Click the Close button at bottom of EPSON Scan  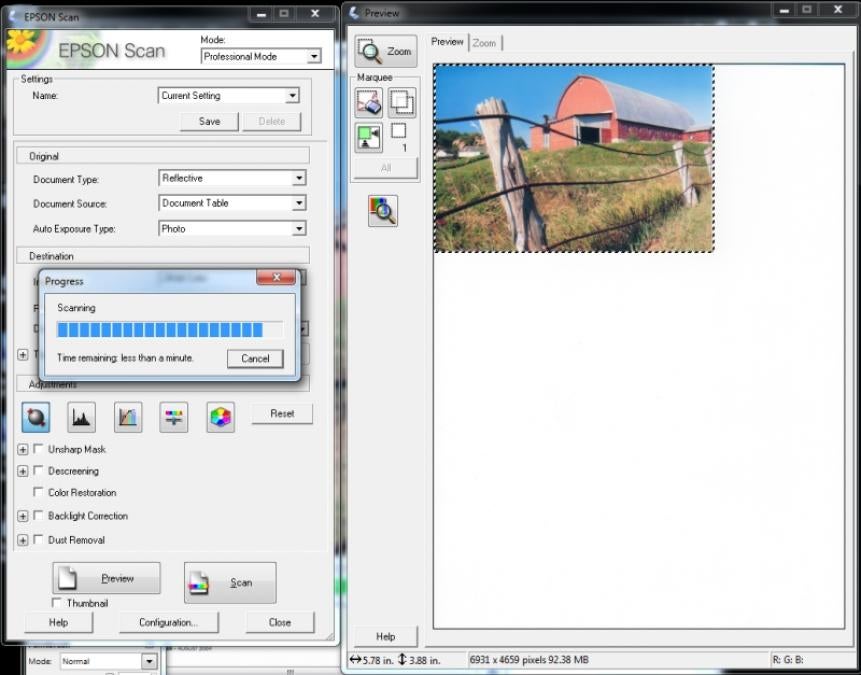280,622
